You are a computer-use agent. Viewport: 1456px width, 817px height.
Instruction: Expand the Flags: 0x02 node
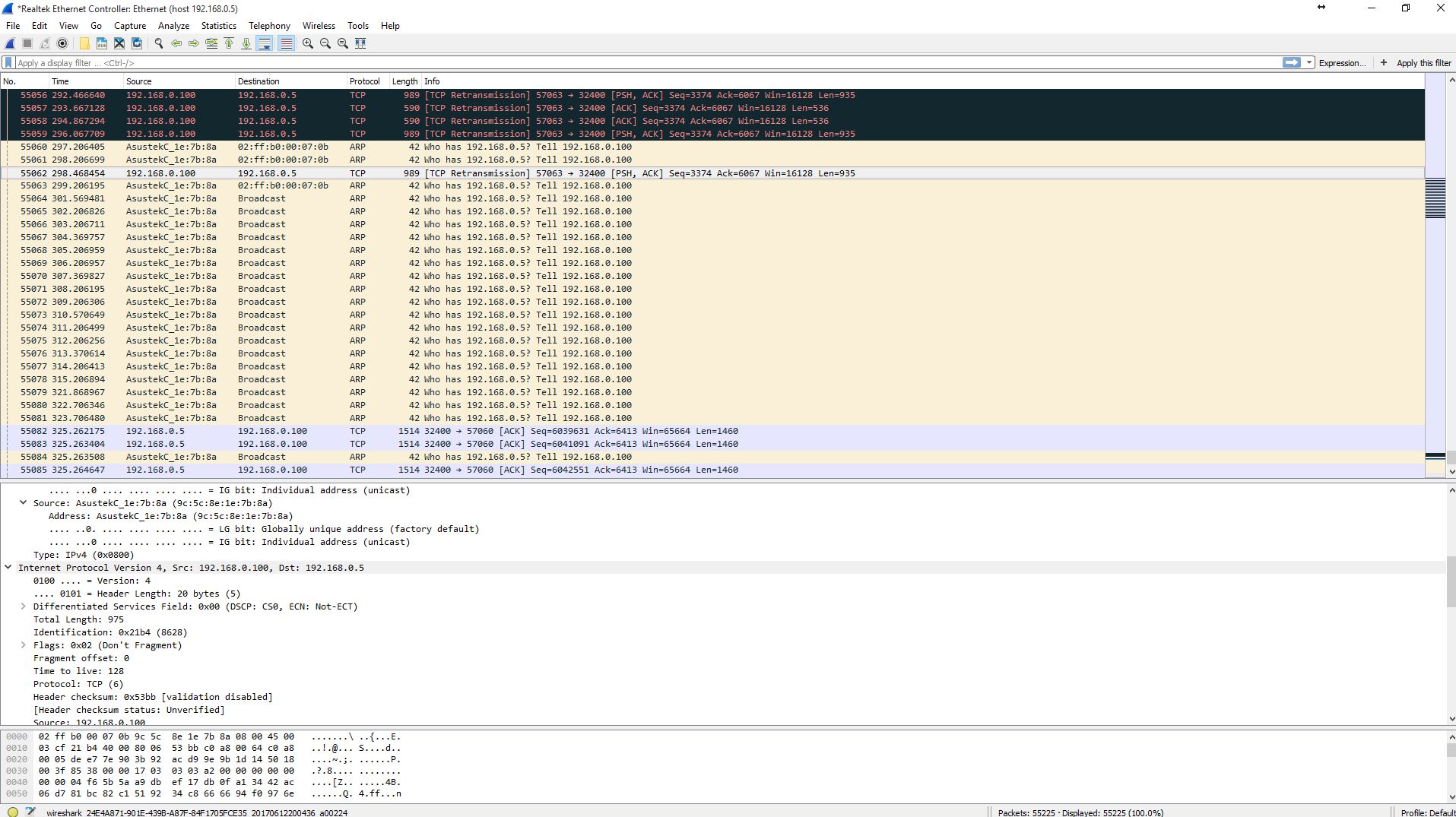23,644
